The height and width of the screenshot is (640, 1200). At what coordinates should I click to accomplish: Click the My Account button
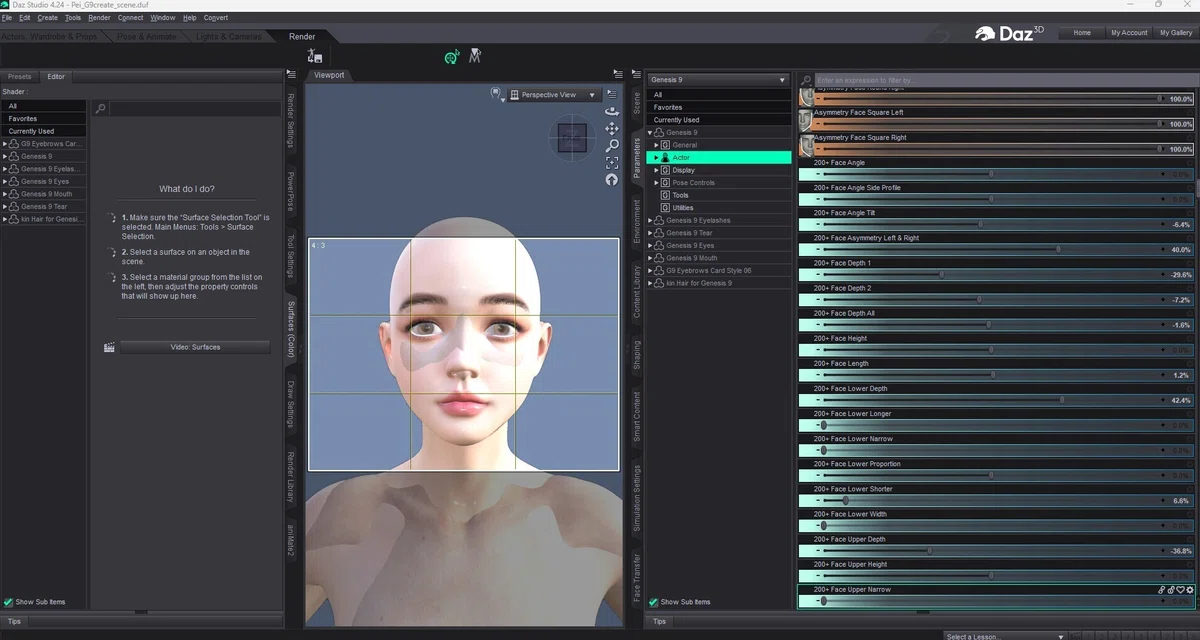(1129, 33)
